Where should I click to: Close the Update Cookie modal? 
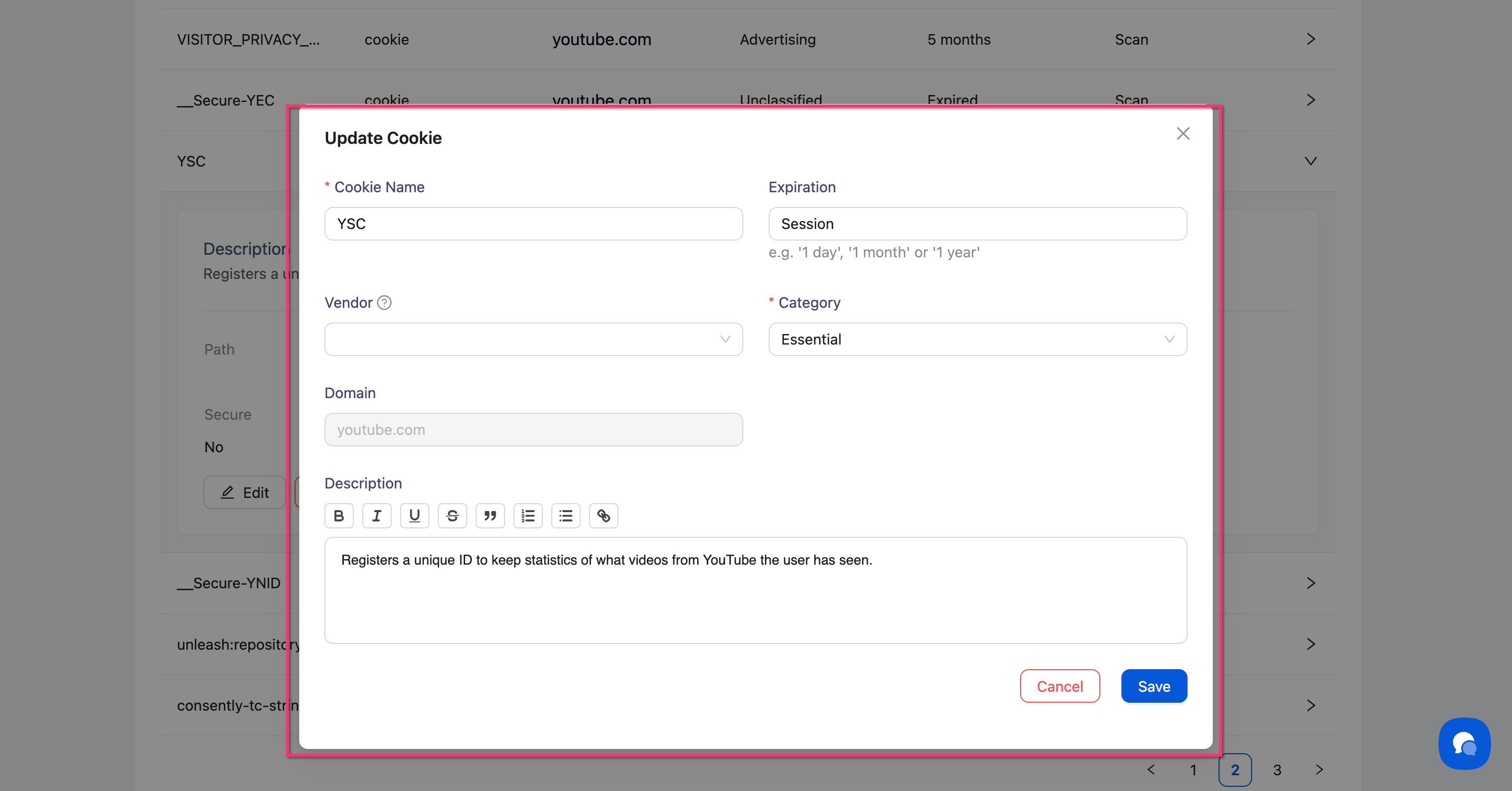coord(1183,133)
